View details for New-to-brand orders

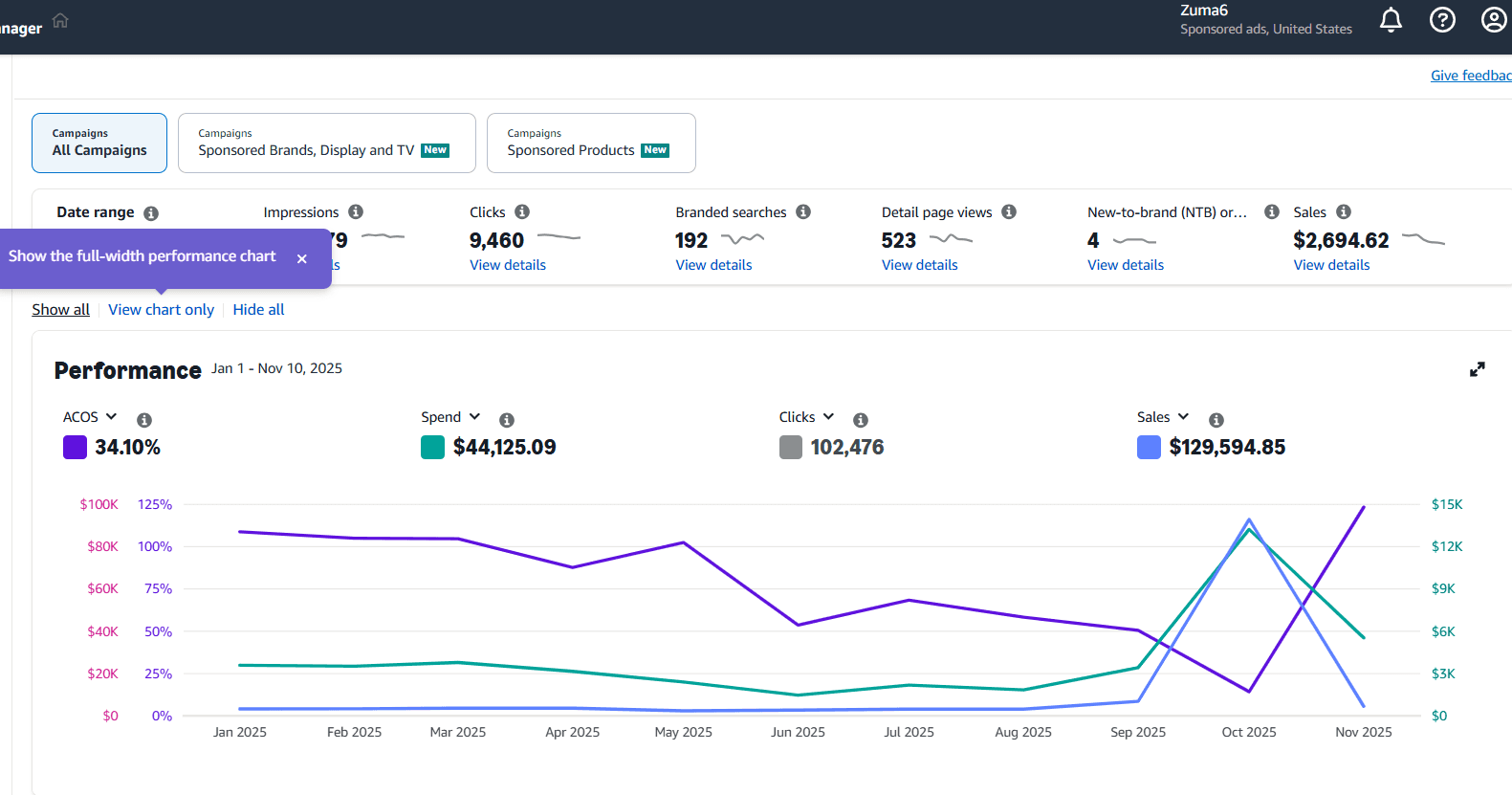(1126, 265)
